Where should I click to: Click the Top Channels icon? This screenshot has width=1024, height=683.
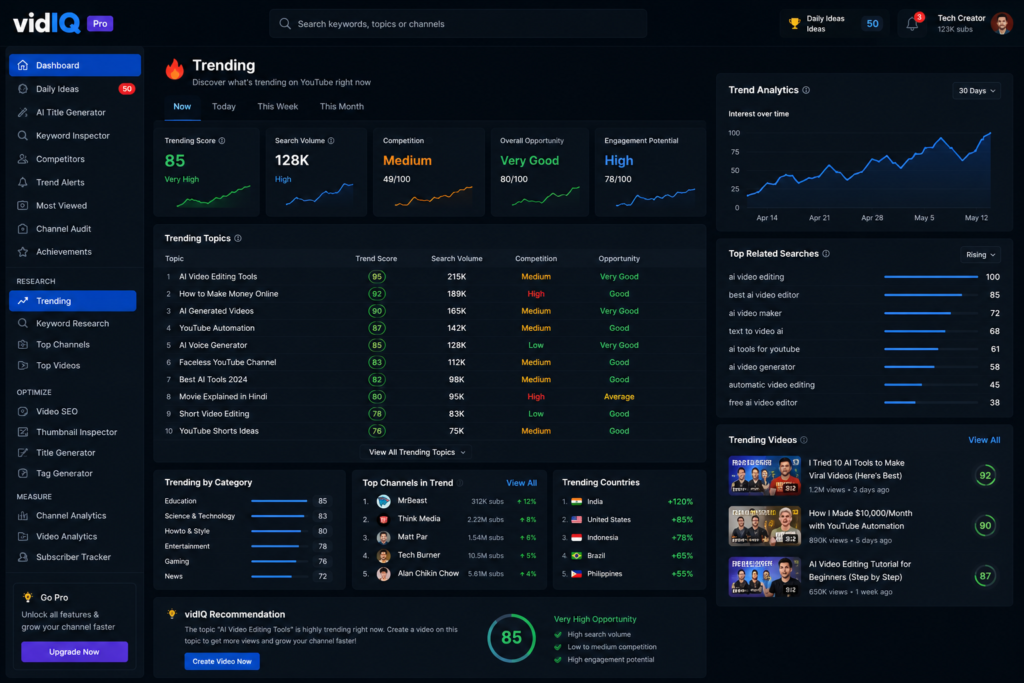coord(23,345)
